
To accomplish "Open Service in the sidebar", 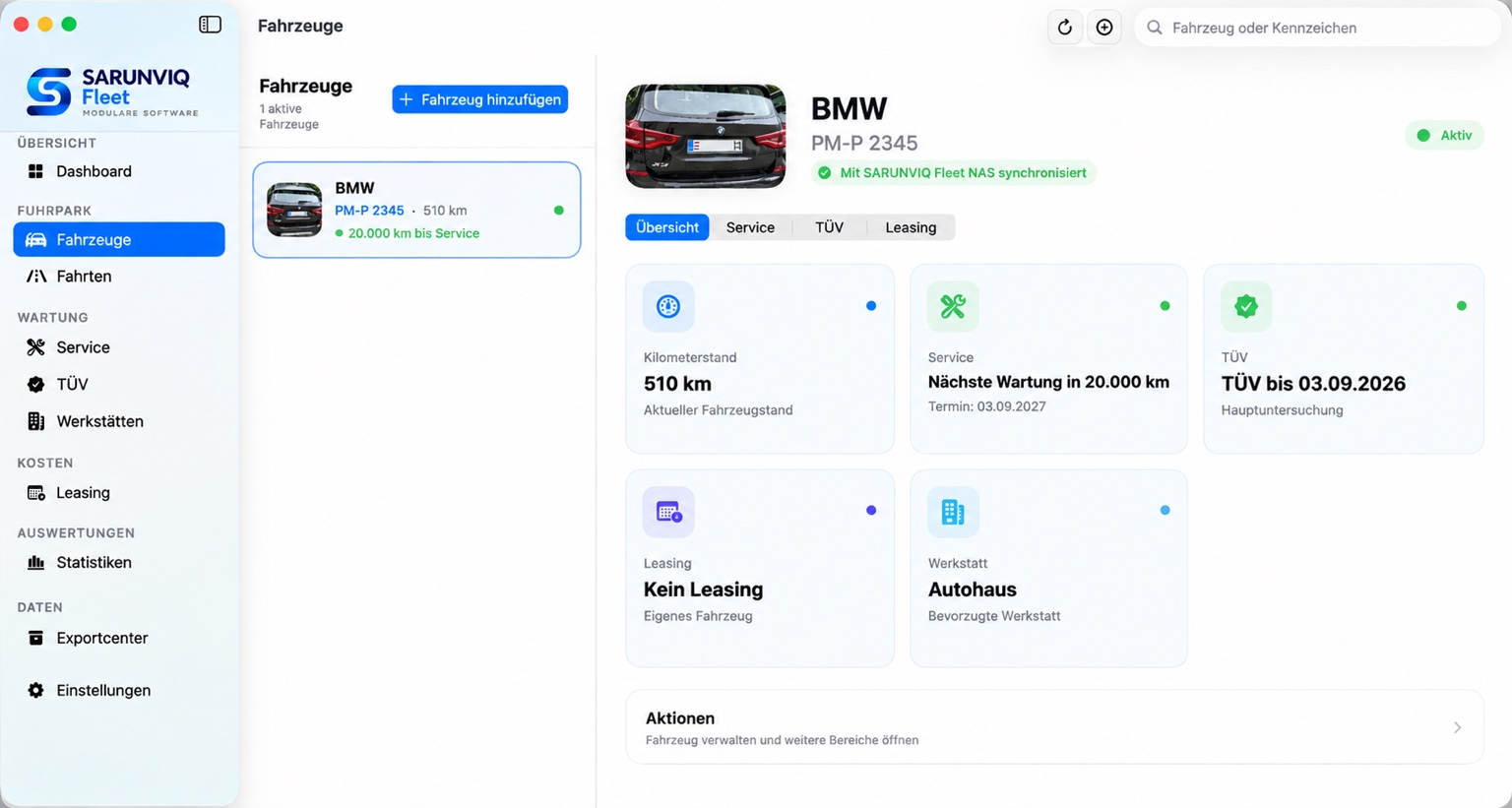I will (x=119, y=347).
